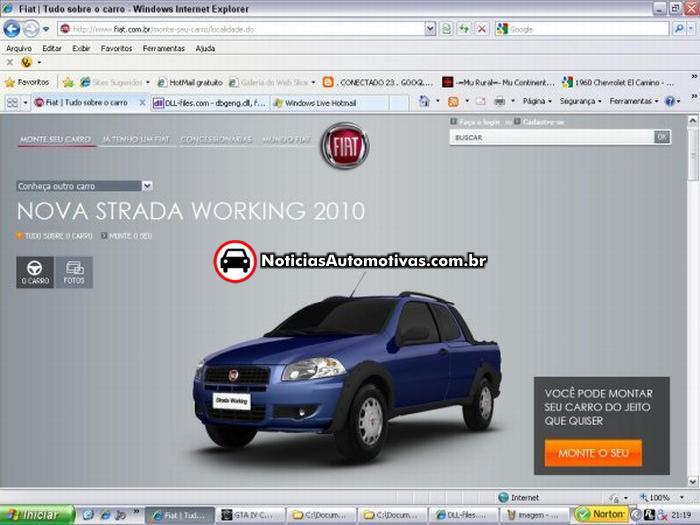Image resolution: width=700 pixels, height=525 pixels.
Task: Open the Exibir menu
Action: 81,48
